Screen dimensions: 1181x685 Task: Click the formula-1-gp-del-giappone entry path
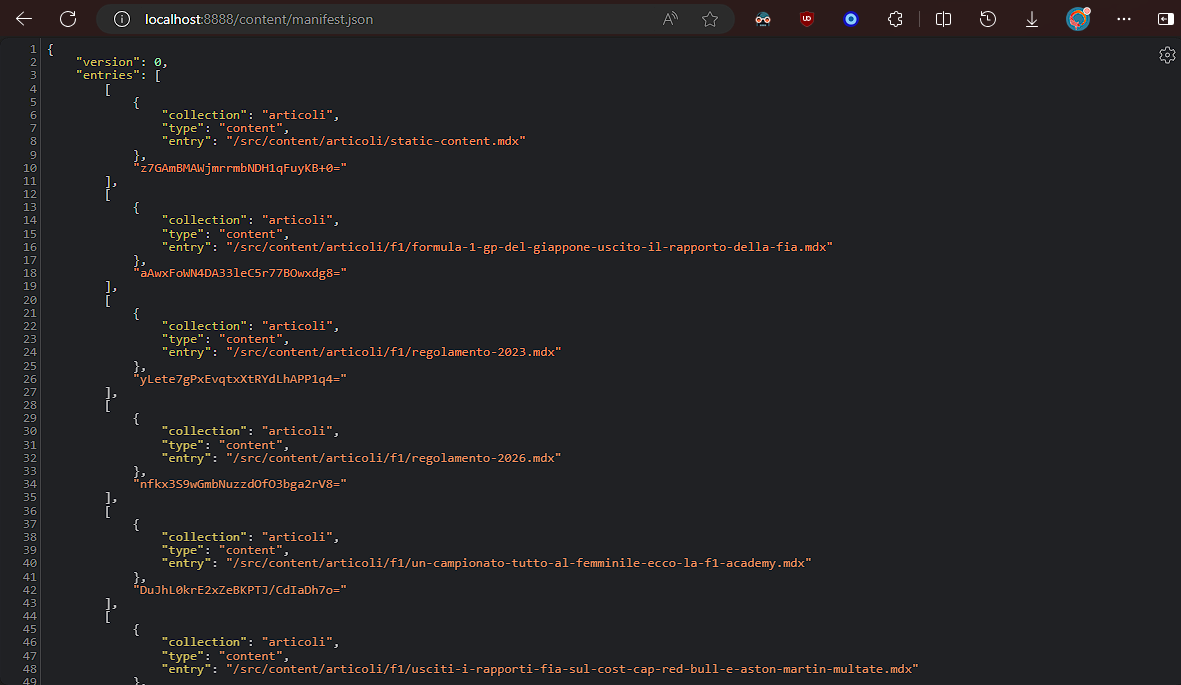click(529, 246)
